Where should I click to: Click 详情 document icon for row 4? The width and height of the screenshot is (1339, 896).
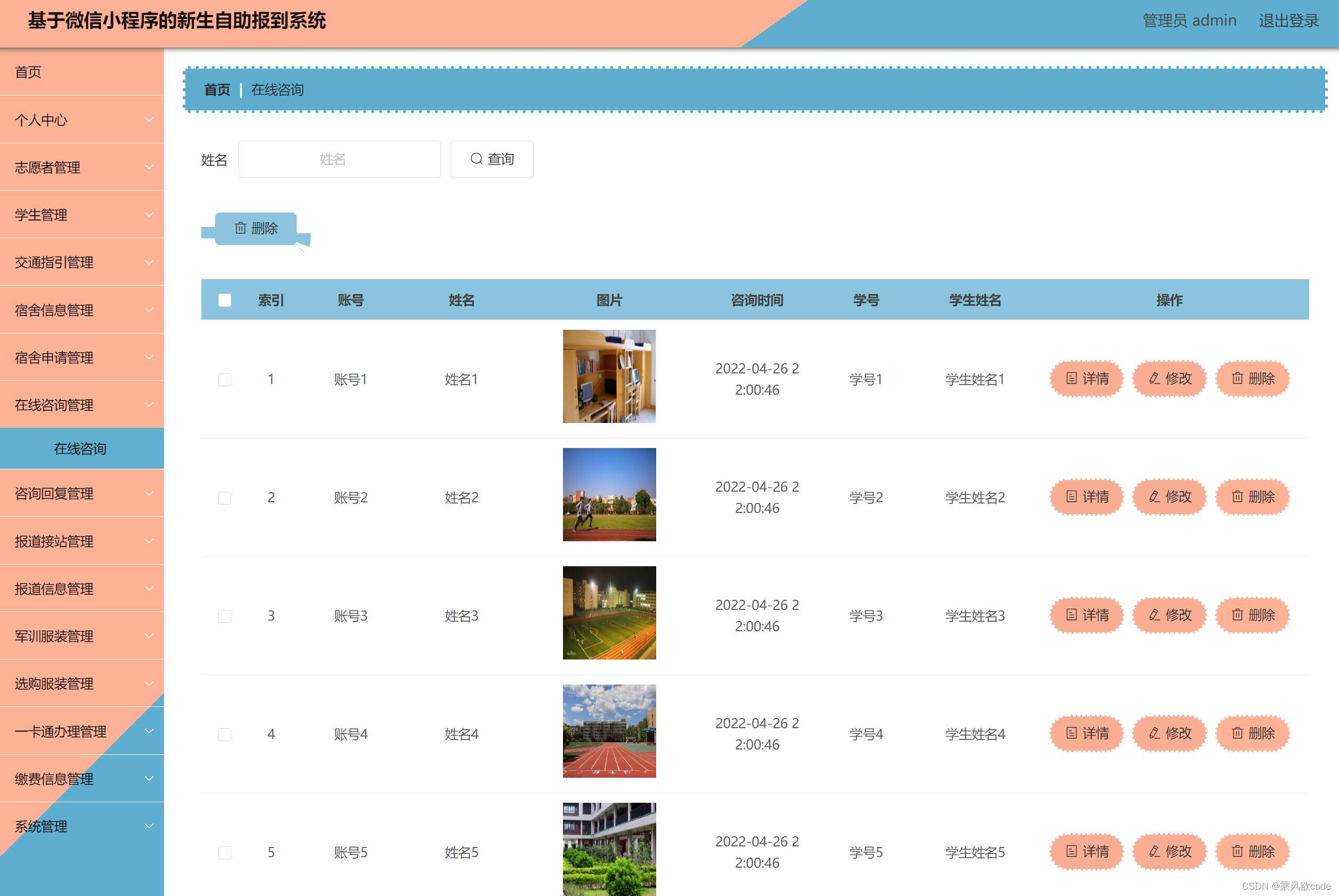point(1072,733)
